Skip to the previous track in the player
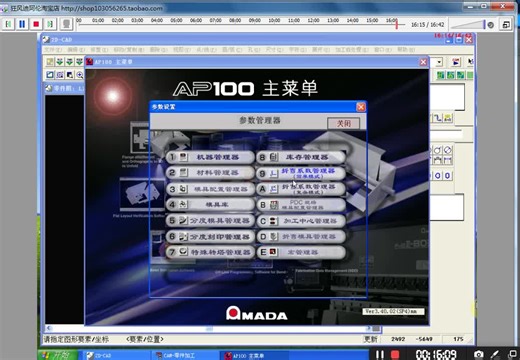520x360 pixels. point(8,24)
